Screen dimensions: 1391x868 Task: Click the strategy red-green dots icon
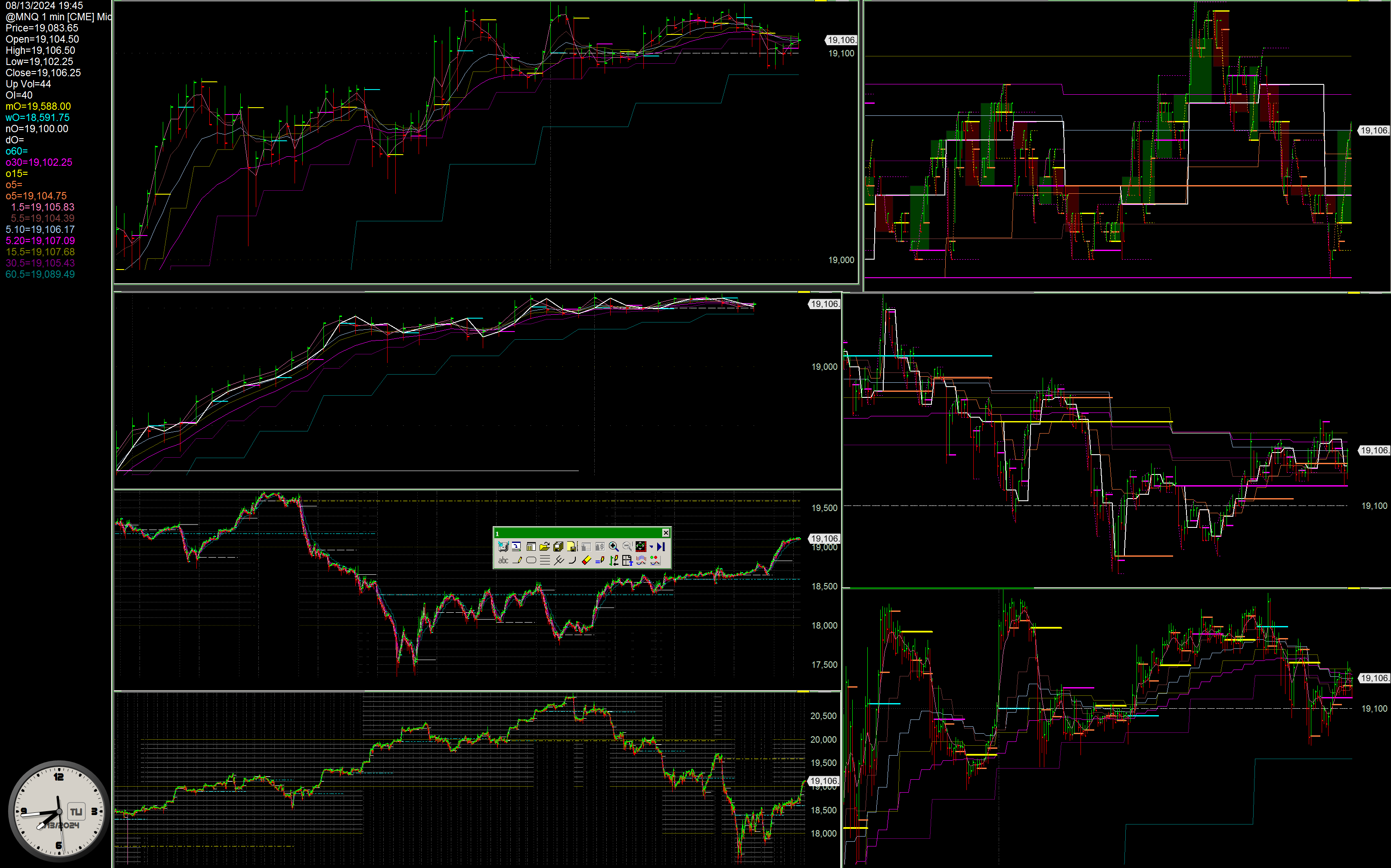655,560
